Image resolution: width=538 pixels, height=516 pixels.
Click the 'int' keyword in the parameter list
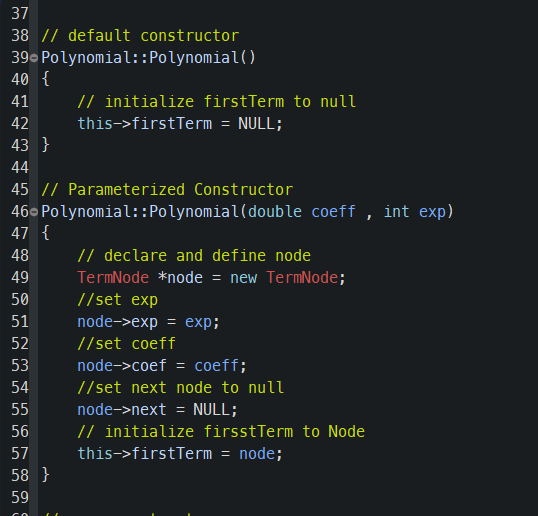(396, 212)
